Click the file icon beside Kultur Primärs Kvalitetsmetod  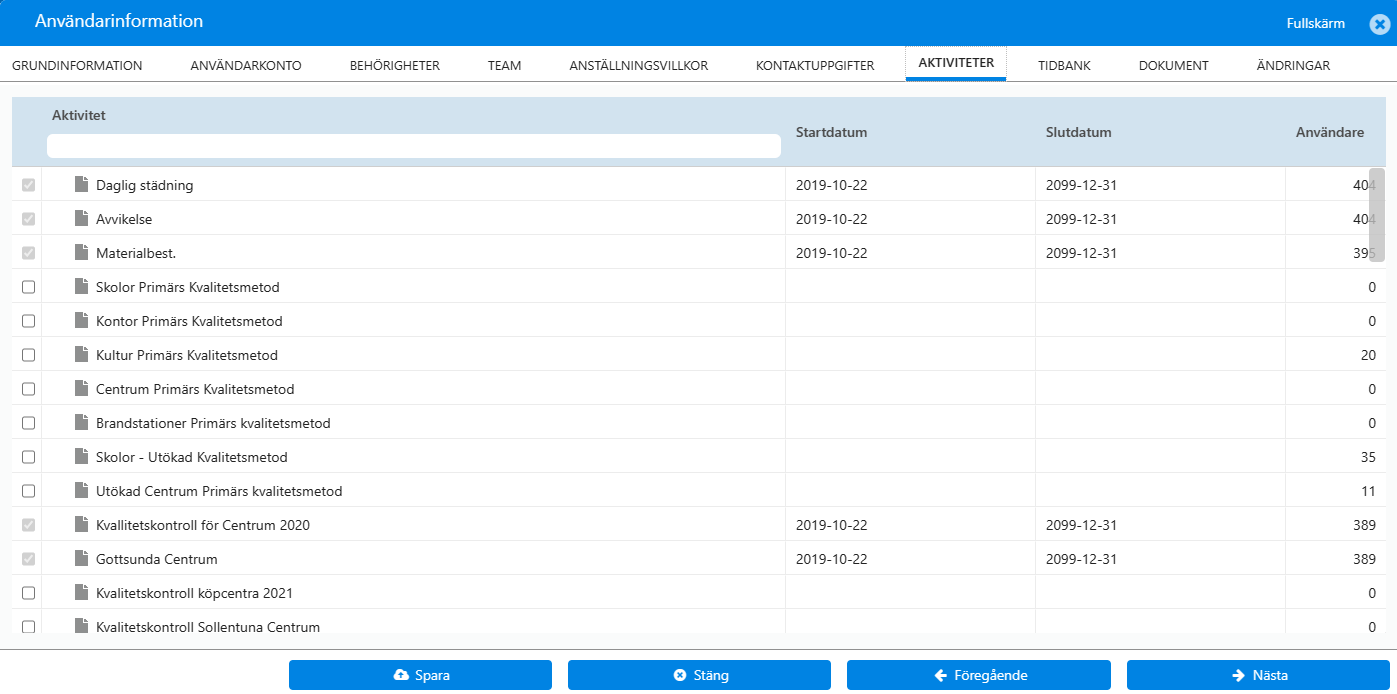(x=82, y=354)
